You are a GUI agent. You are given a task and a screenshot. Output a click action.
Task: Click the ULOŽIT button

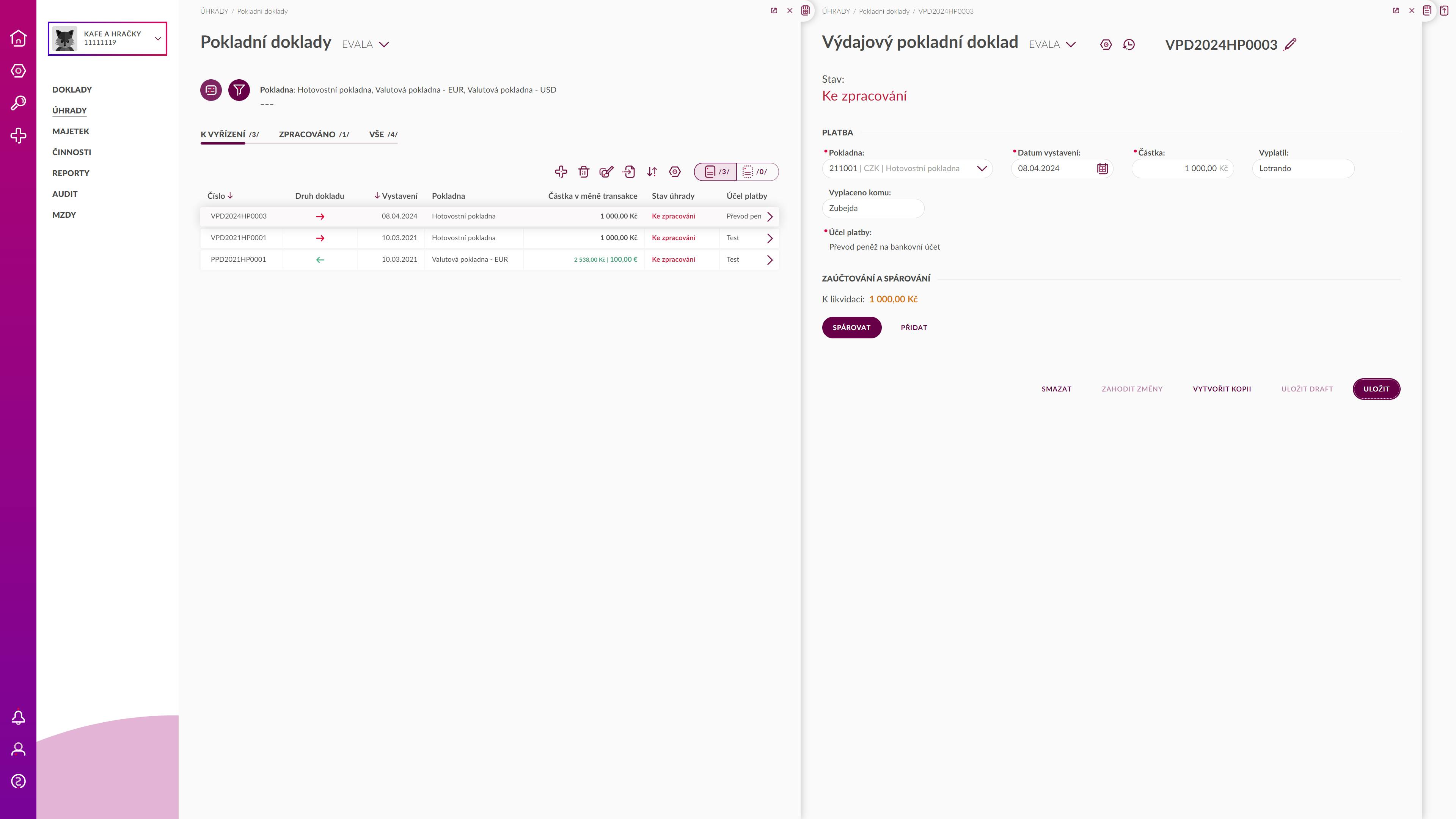click(x=1376, y=389)
